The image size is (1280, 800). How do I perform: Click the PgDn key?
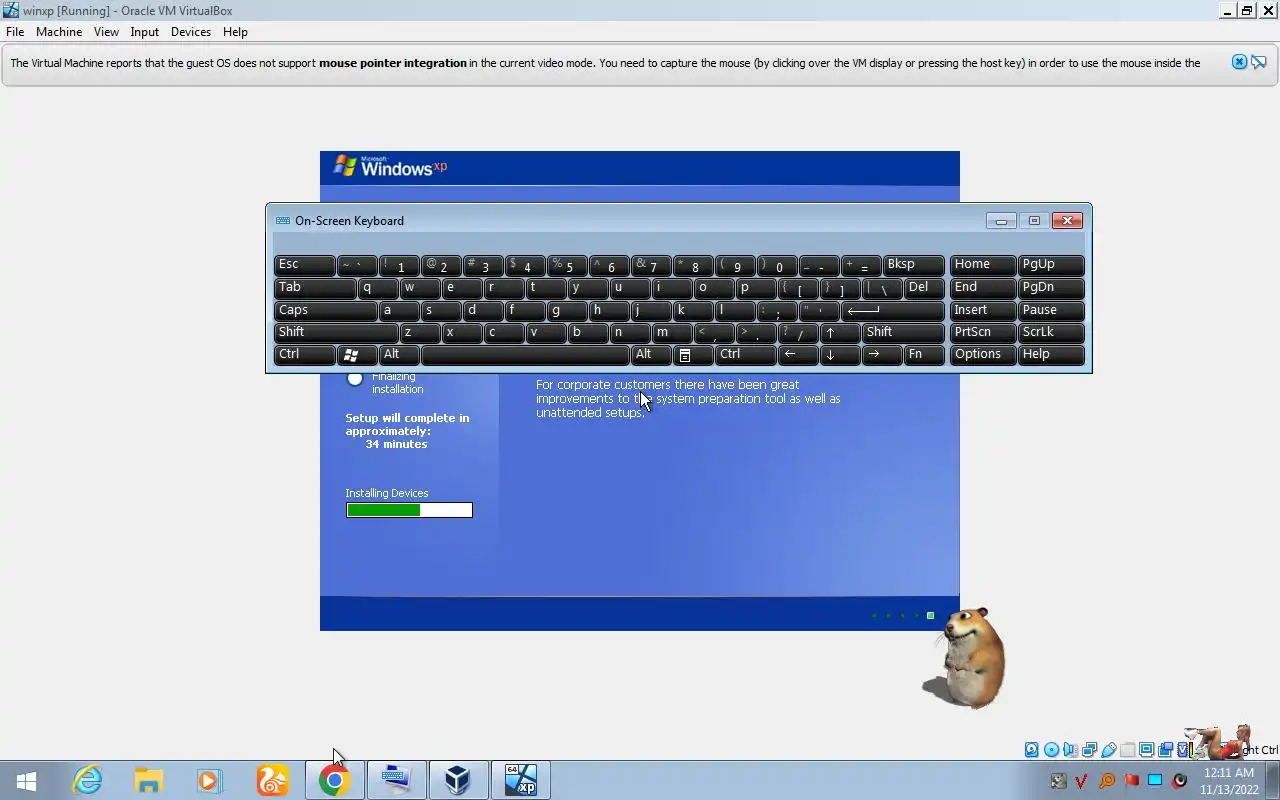pyautogui.click(x=1051, y=288)
